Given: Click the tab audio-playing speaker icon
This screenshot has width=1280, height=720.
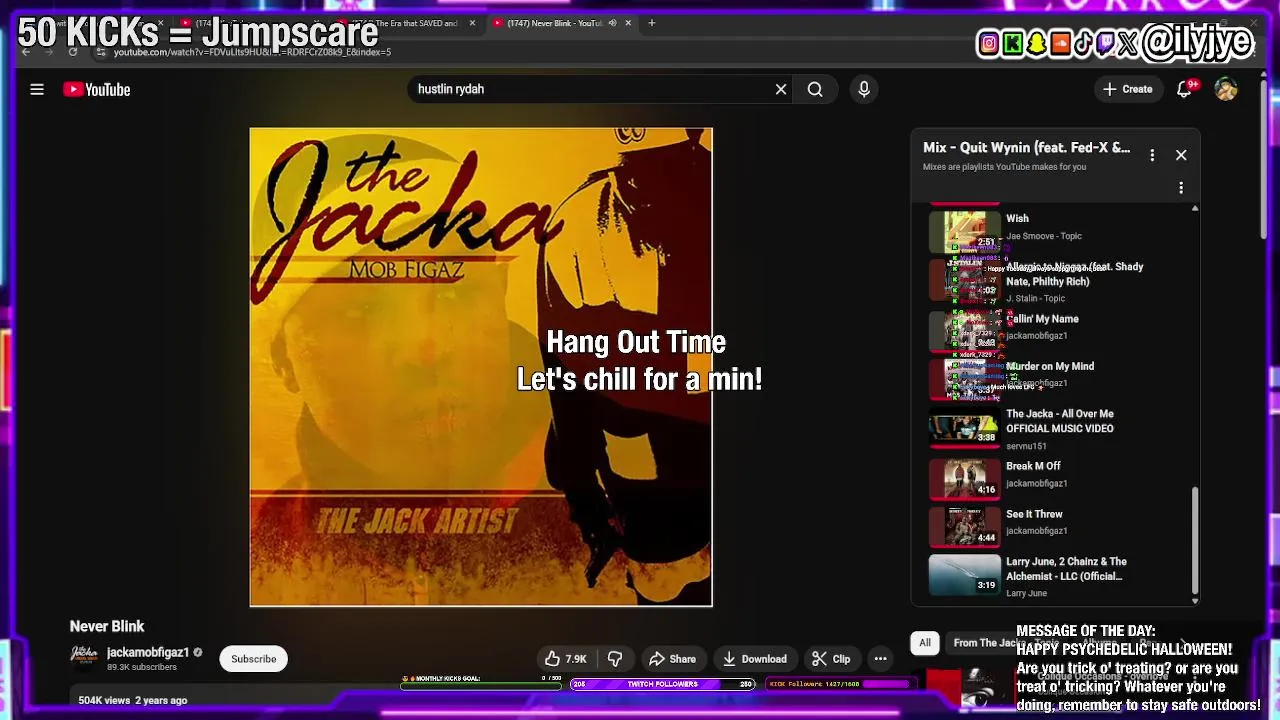Looking at the screenshot, I should click(x=612, y=23).
